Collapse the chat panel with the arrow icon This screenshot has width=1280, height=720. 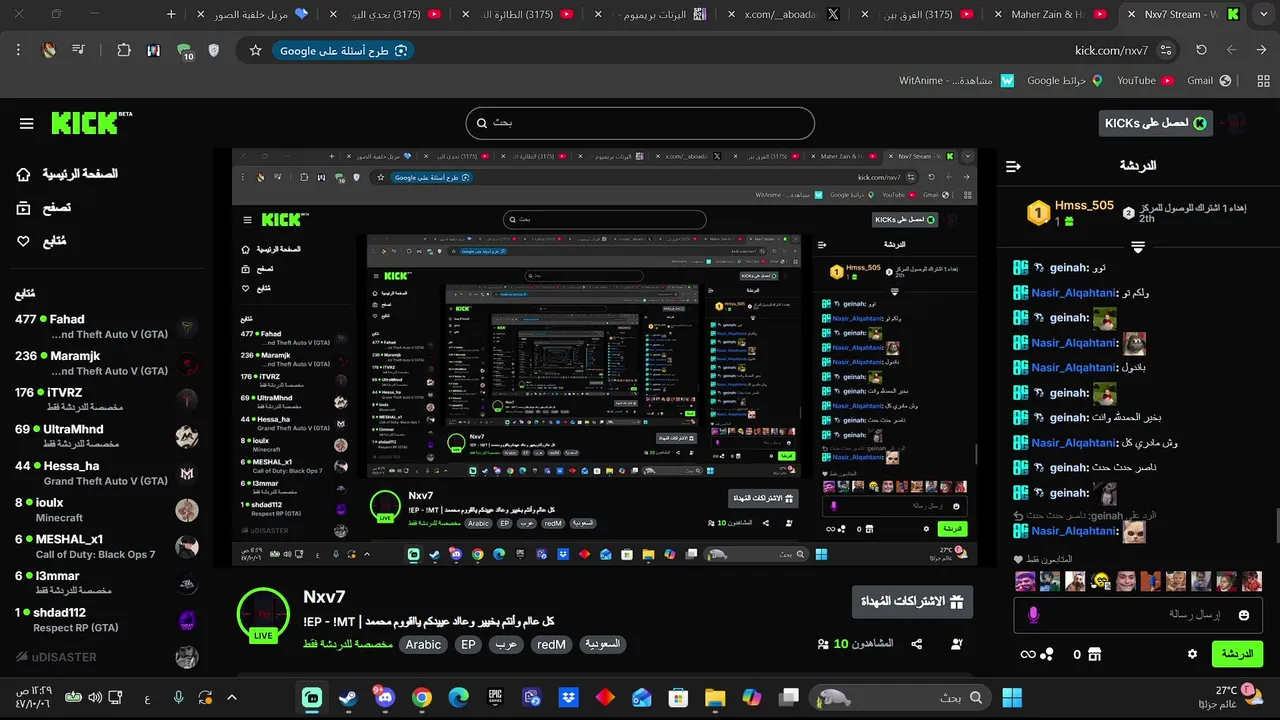(x=1013, y=166)
